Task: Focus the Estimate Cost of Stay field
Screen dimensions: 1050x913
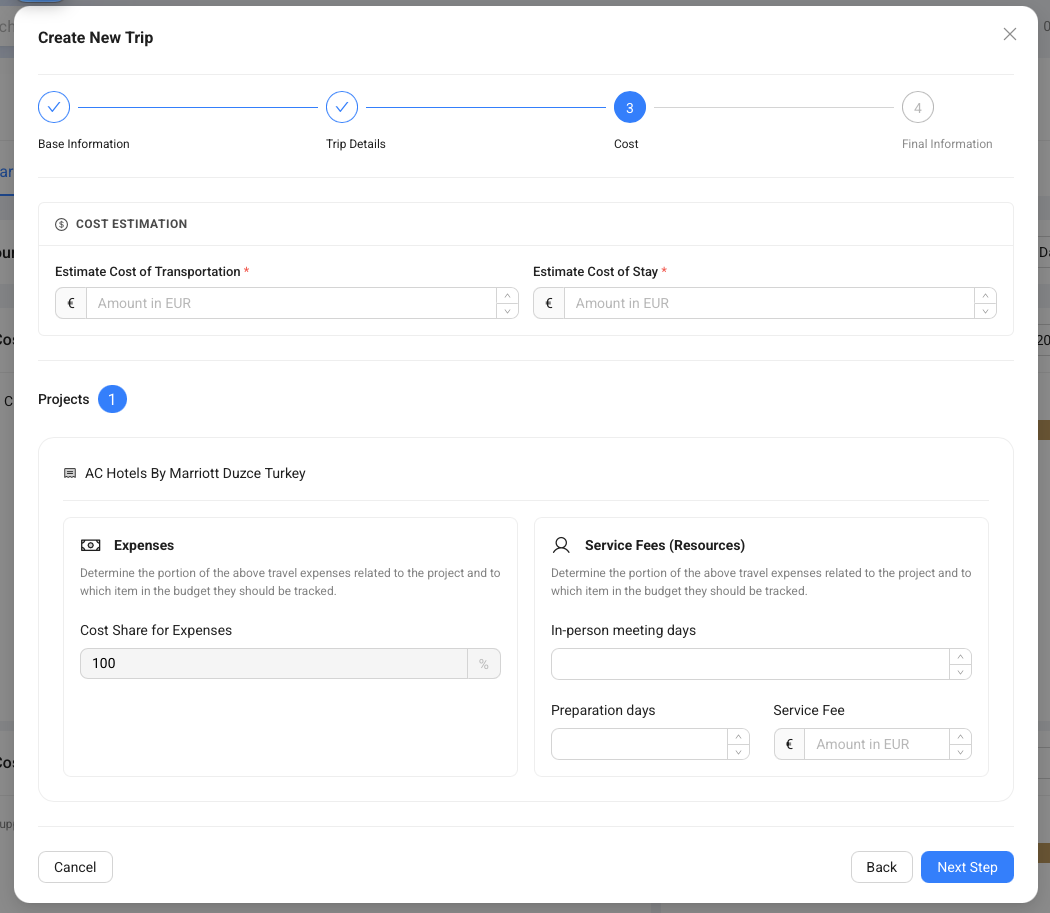Action: point(769,303)
